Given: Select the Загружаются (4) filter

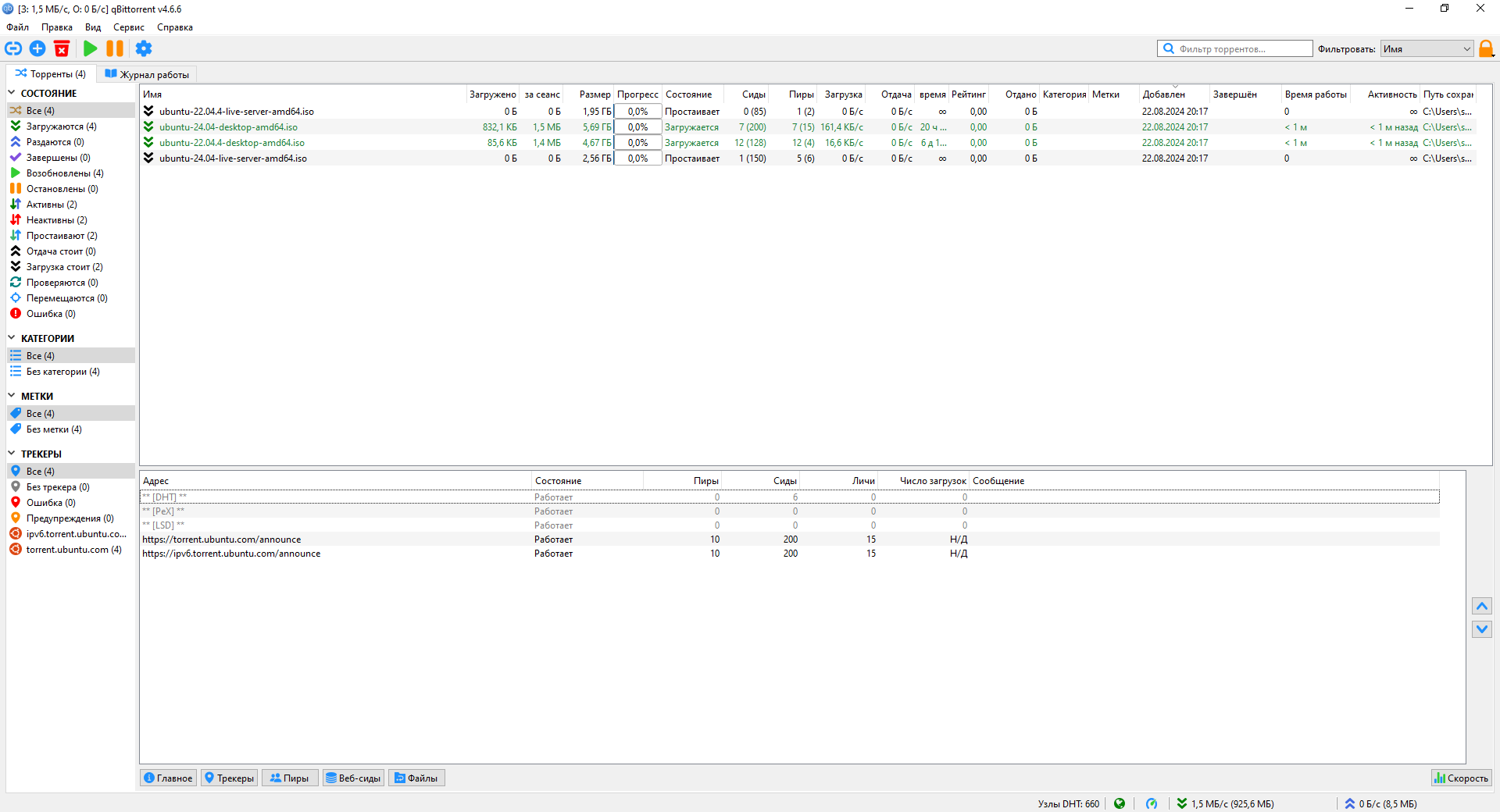Looking at the screenshot, I should [61, 126].
